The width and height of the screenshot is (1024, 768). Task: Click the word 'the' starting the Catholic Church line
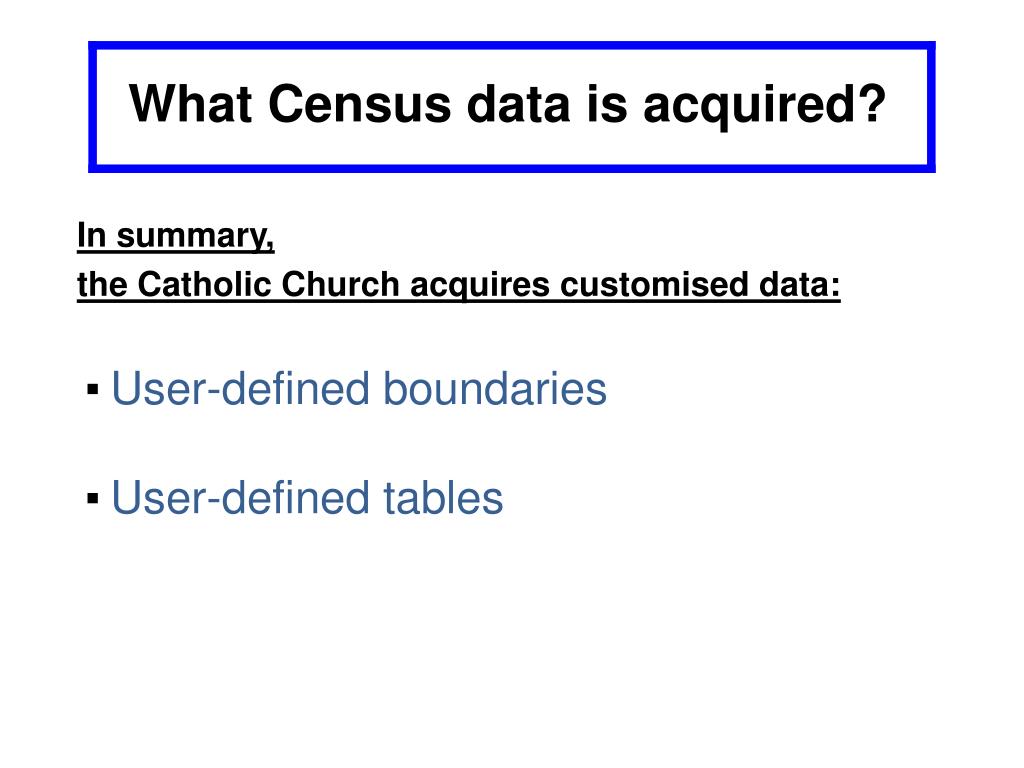point(102,285)
